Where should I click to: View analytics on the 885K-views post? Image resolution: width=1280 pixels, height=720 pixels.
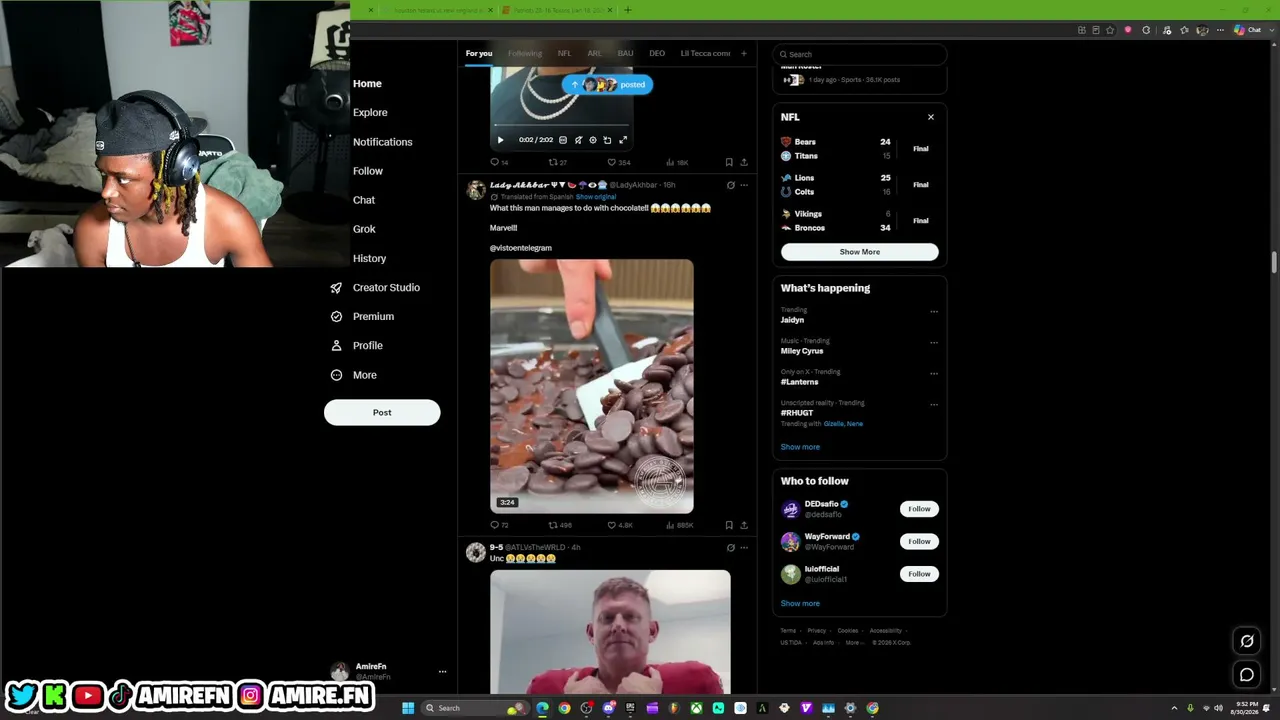tap(680, 525)
